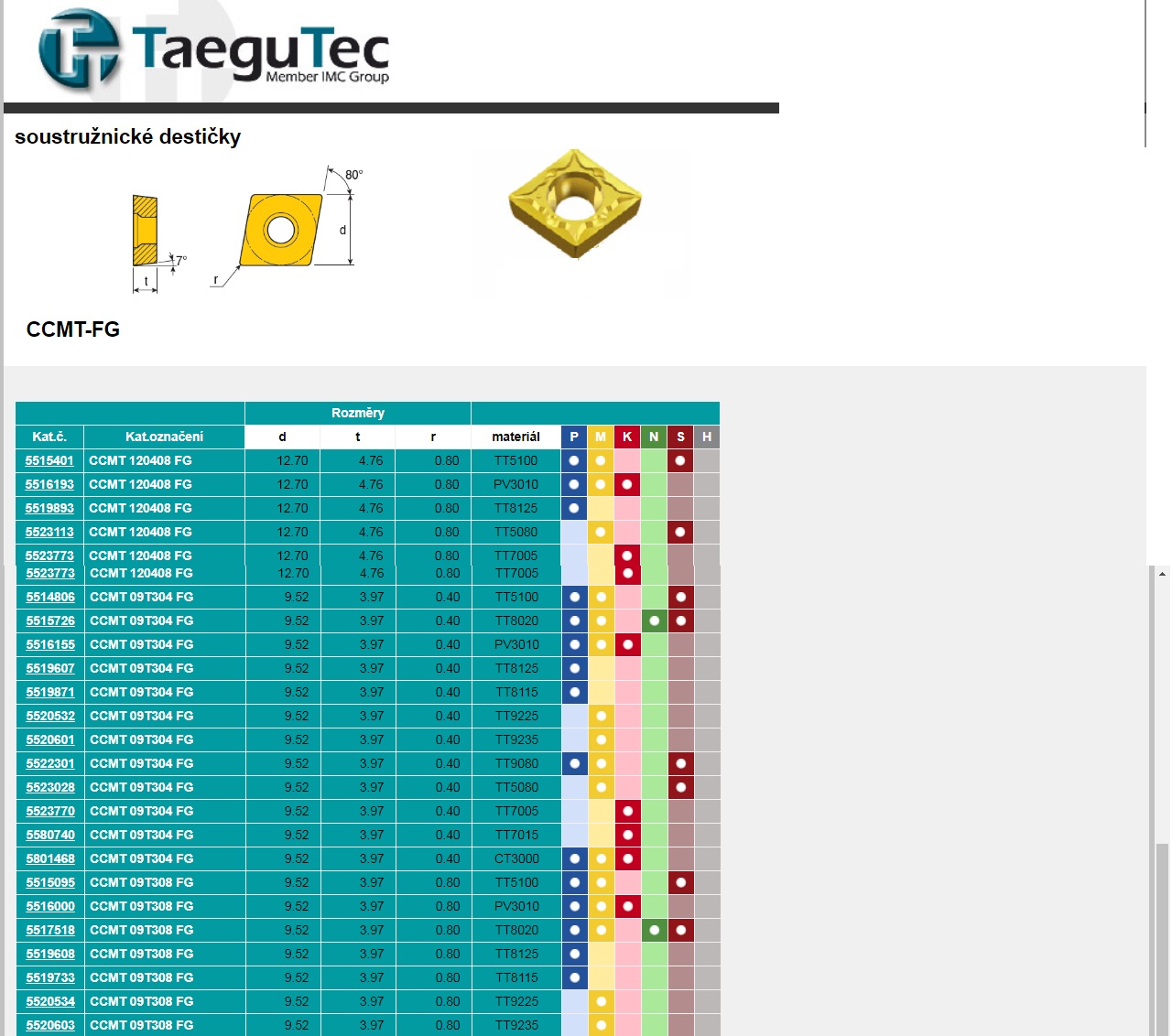Open catalog link 5523773

(50, 556)
